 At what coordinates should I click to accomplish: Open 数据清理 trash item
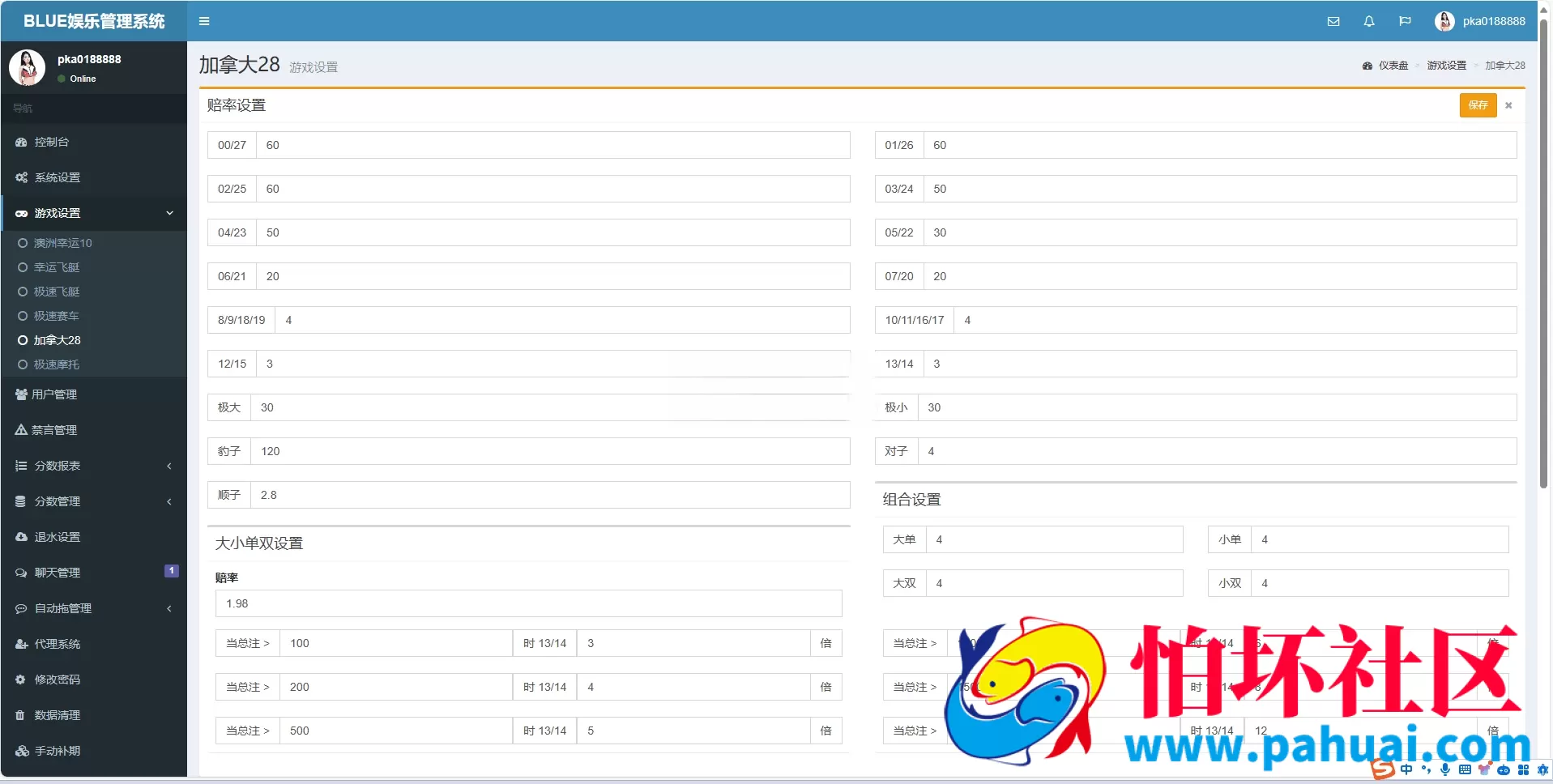94,715
